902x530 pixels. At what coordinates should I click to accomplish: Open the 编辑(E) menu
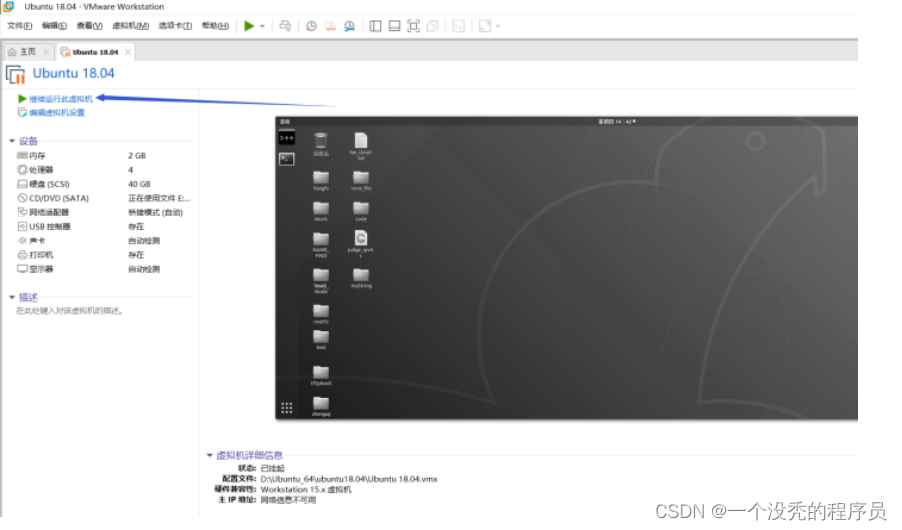coord(54,26)
